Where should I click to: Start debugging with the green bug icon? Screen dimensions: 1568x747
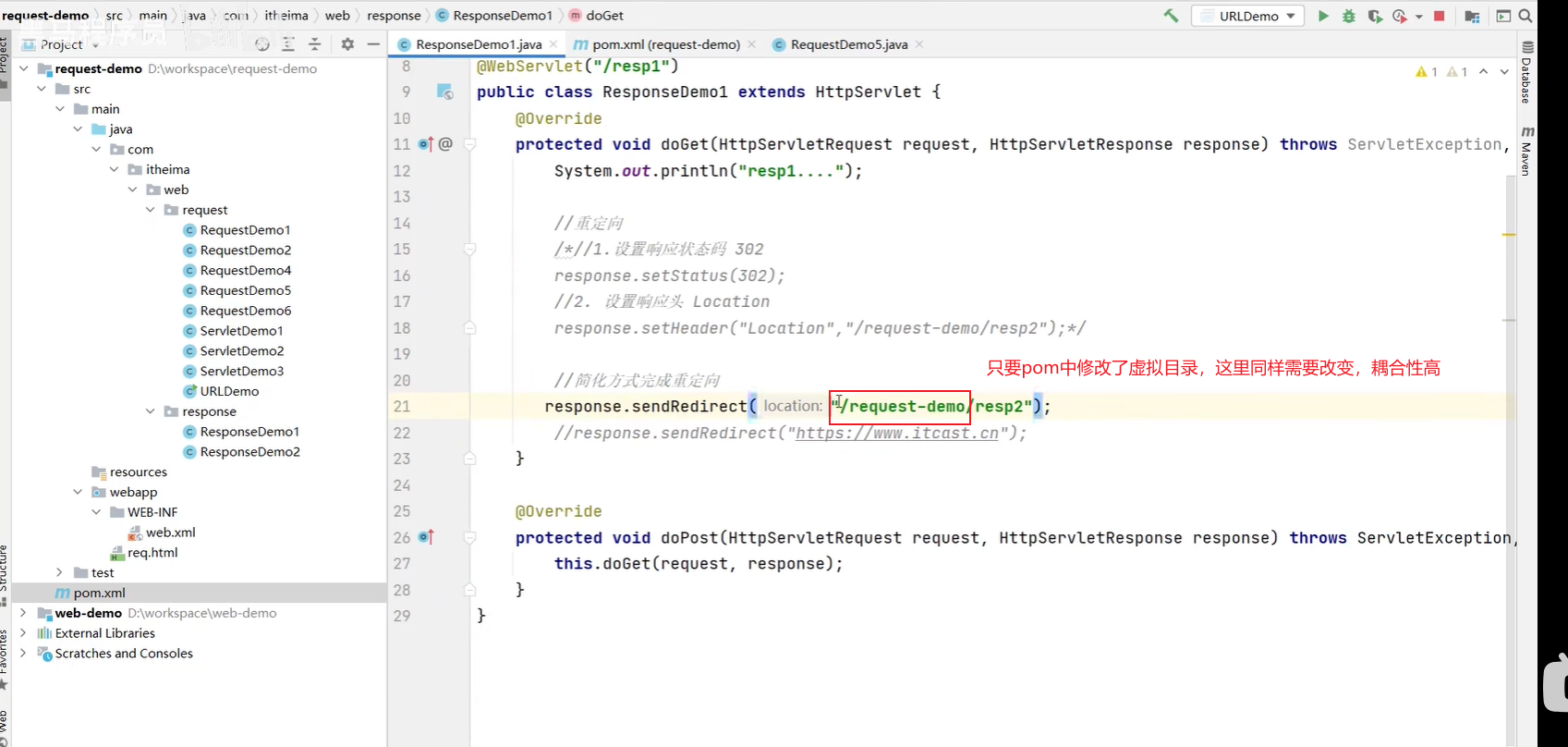point(1349,16)
